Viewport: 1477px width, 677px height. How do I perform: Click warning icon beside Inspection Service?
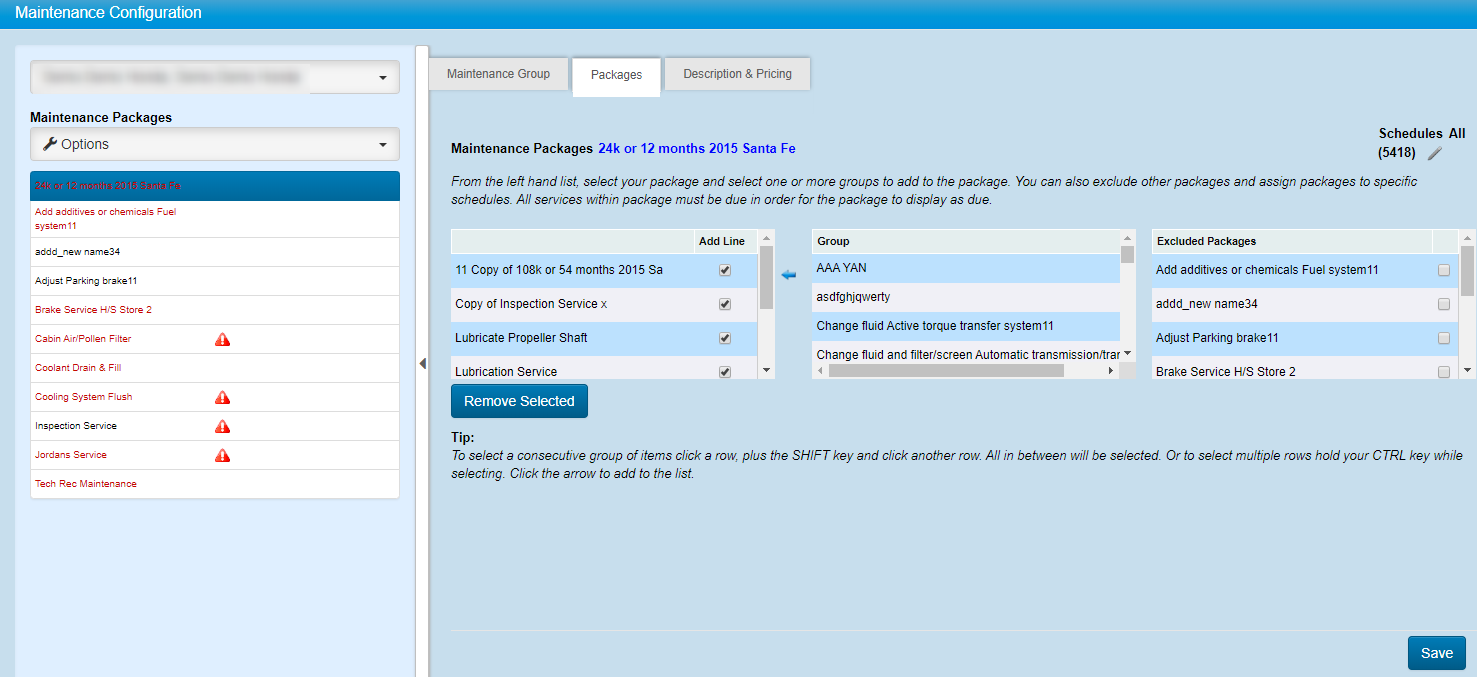tap(223, 427)
